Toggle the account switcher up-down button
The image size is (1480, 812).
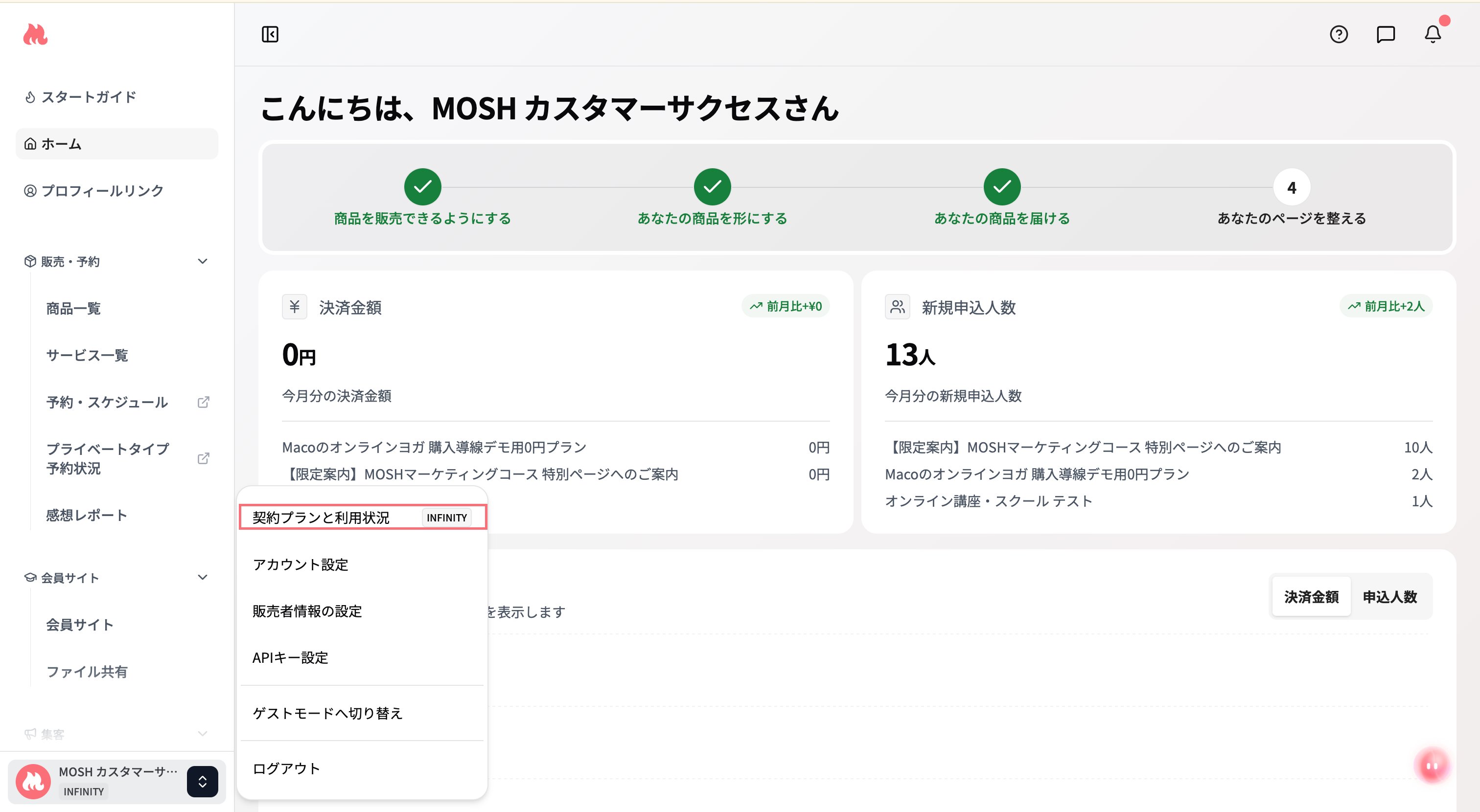(202, 782)
